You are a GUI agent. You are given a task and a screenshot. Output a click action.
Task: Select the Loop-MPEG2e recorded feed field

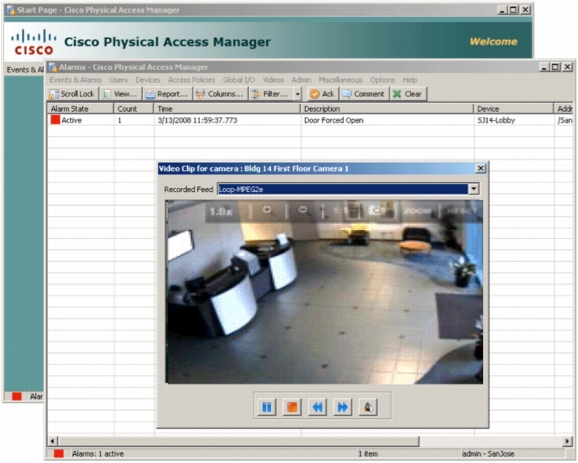[x=343, y=189]
